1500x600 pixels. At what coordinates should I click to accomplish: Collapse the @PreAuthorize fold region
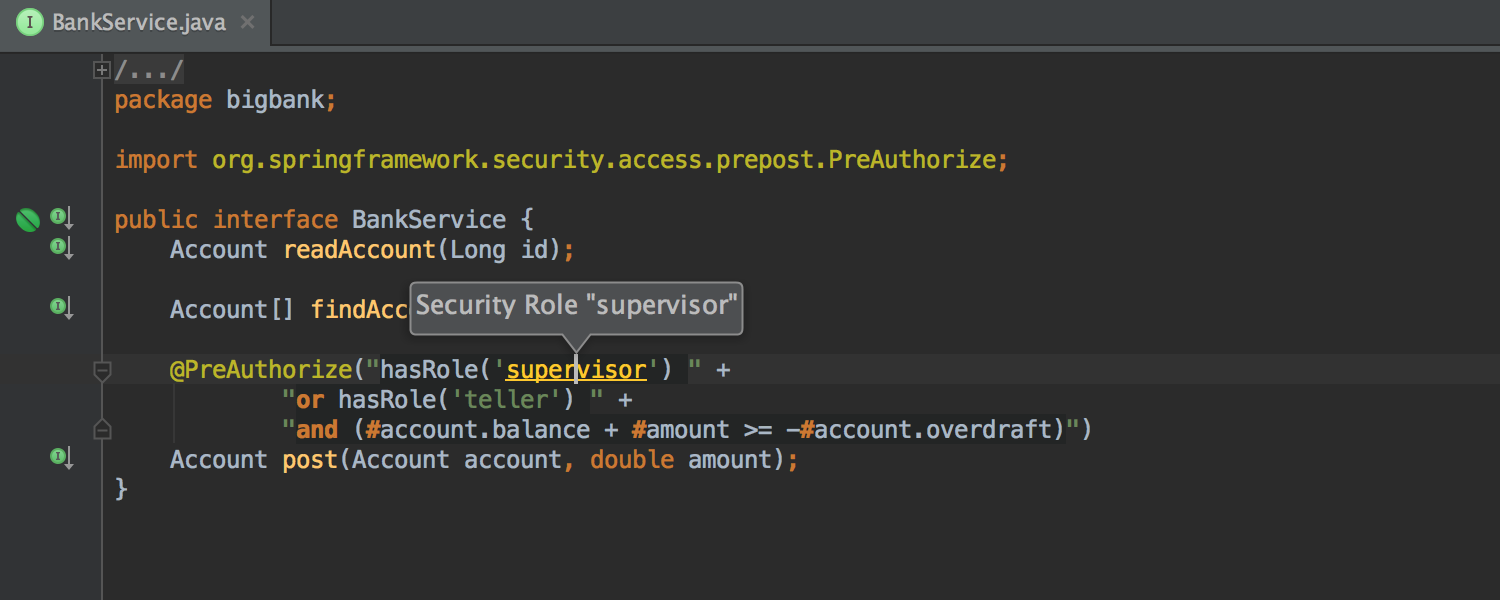pos(101,369)
